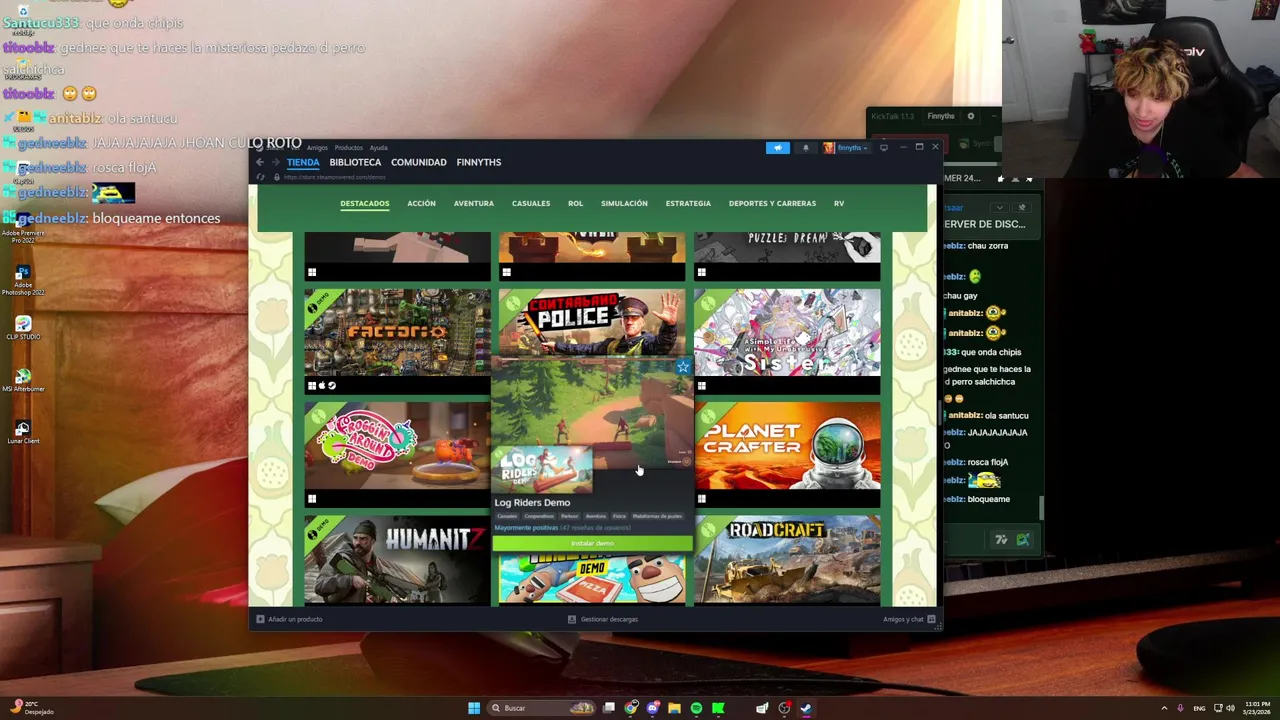Open the BIBLIOTECA tab
1280x720 pixels.
(355, 162)
